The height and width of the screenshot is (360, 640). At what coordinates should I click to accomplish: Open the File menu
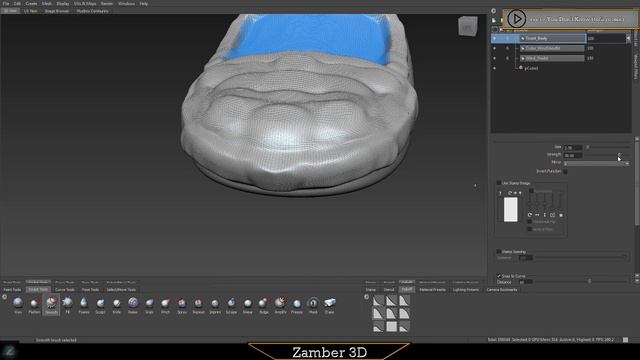(6, 4)
